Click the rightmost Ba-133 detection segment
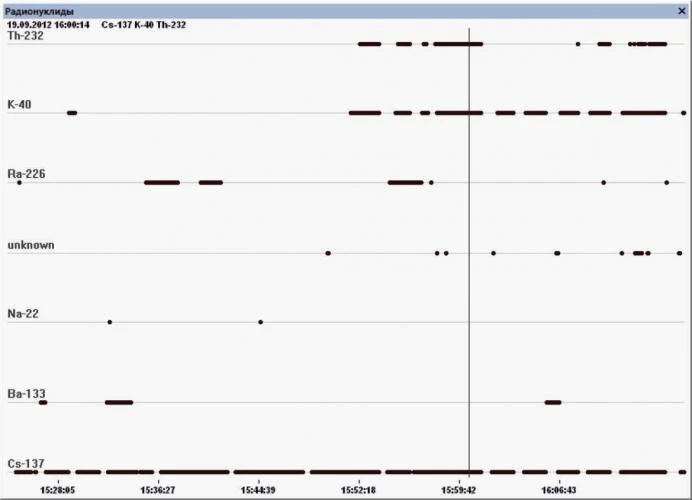692x500 pixels. [x=553, y=402]
